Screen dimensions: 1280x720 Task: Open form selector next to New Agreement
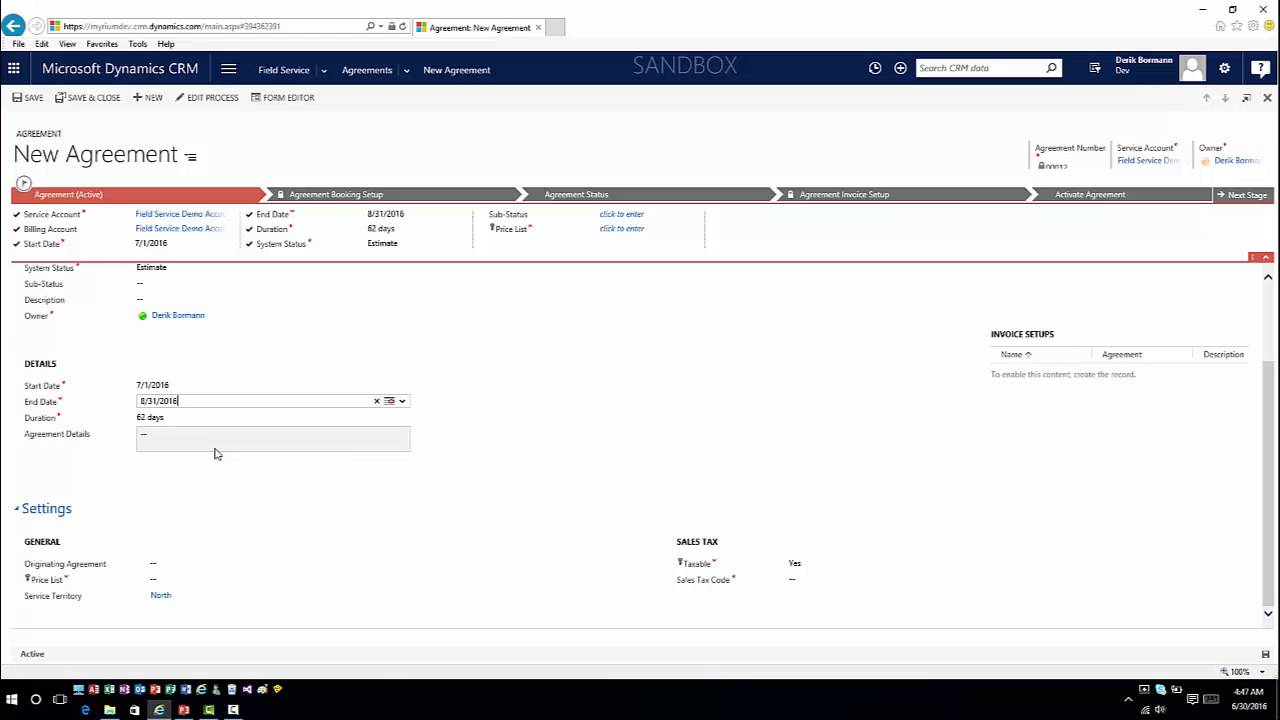tap(190, 157)
